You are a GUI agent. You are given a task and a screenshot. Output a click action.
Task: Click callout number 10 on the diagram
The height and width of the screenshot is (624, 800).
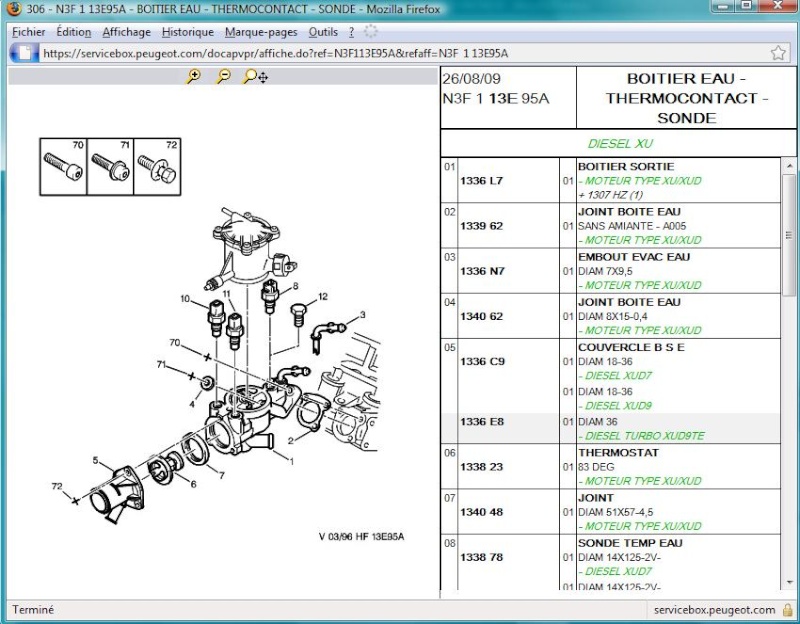[x=185, y=298]
